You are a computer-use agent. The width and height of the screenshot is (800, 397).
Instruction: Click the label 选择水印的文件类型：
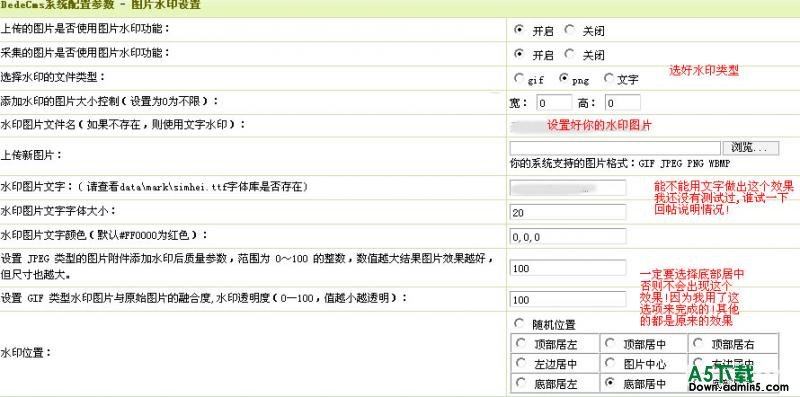pos(54,78)
